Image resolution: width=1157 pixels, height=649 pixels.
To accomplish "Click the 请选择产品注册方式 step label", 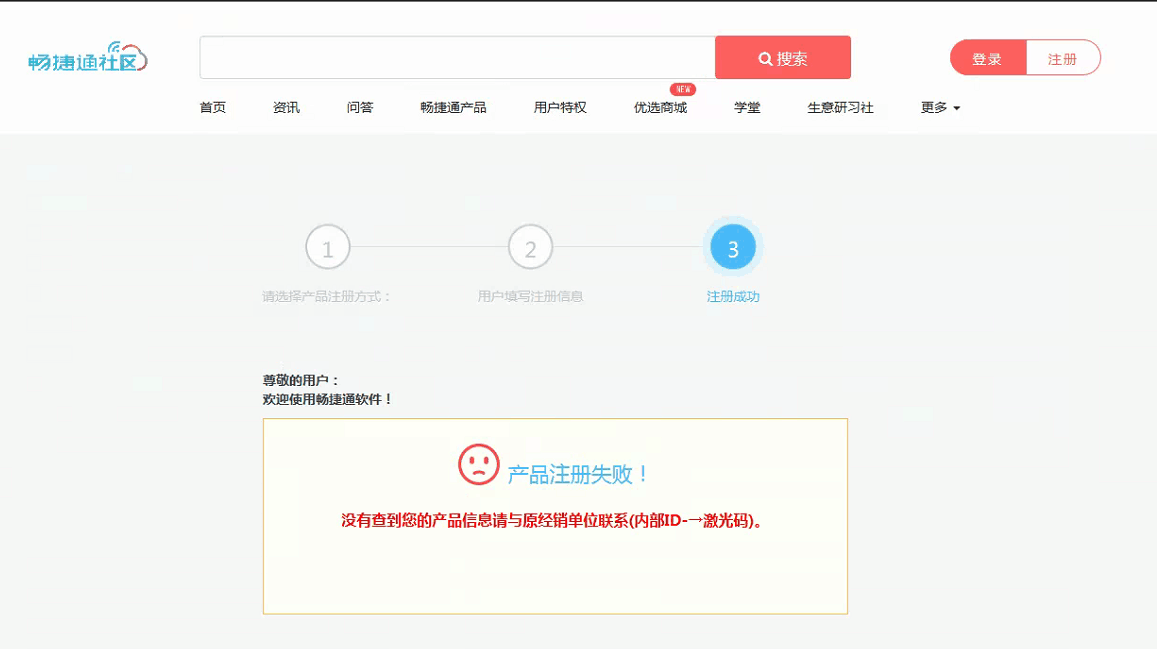I will pyautogui.click(x=326, y=296).
